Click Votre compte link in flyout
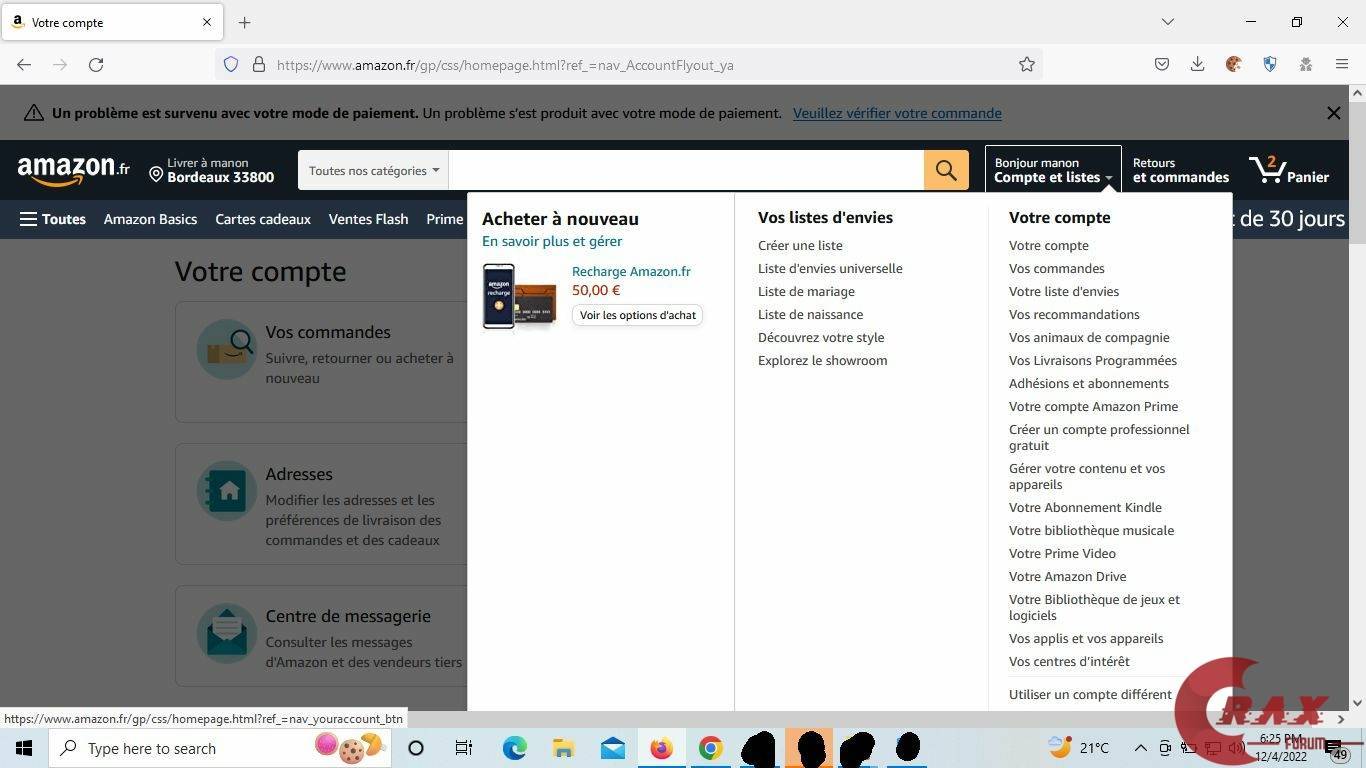Screen dimensions: 1366x768 (1049, 245)
